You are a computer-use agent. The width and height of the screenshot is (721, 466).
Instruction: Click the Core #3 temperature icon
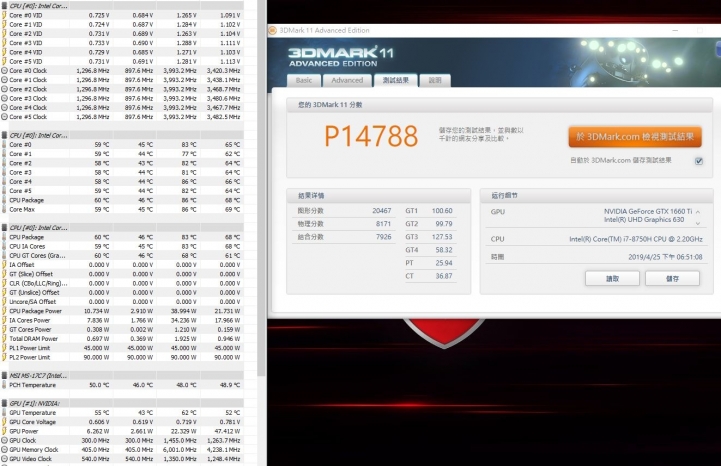click(x=4, y=173)
